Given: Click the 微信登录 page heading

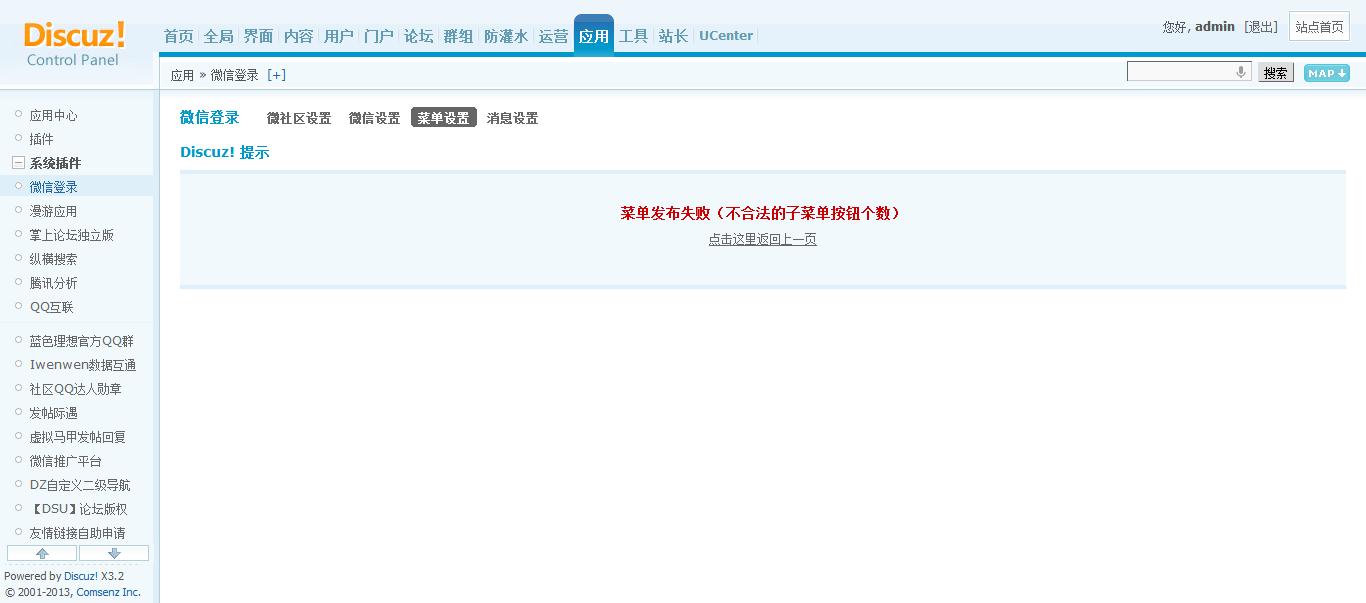Looking at the screenshot, I should 210,118.
